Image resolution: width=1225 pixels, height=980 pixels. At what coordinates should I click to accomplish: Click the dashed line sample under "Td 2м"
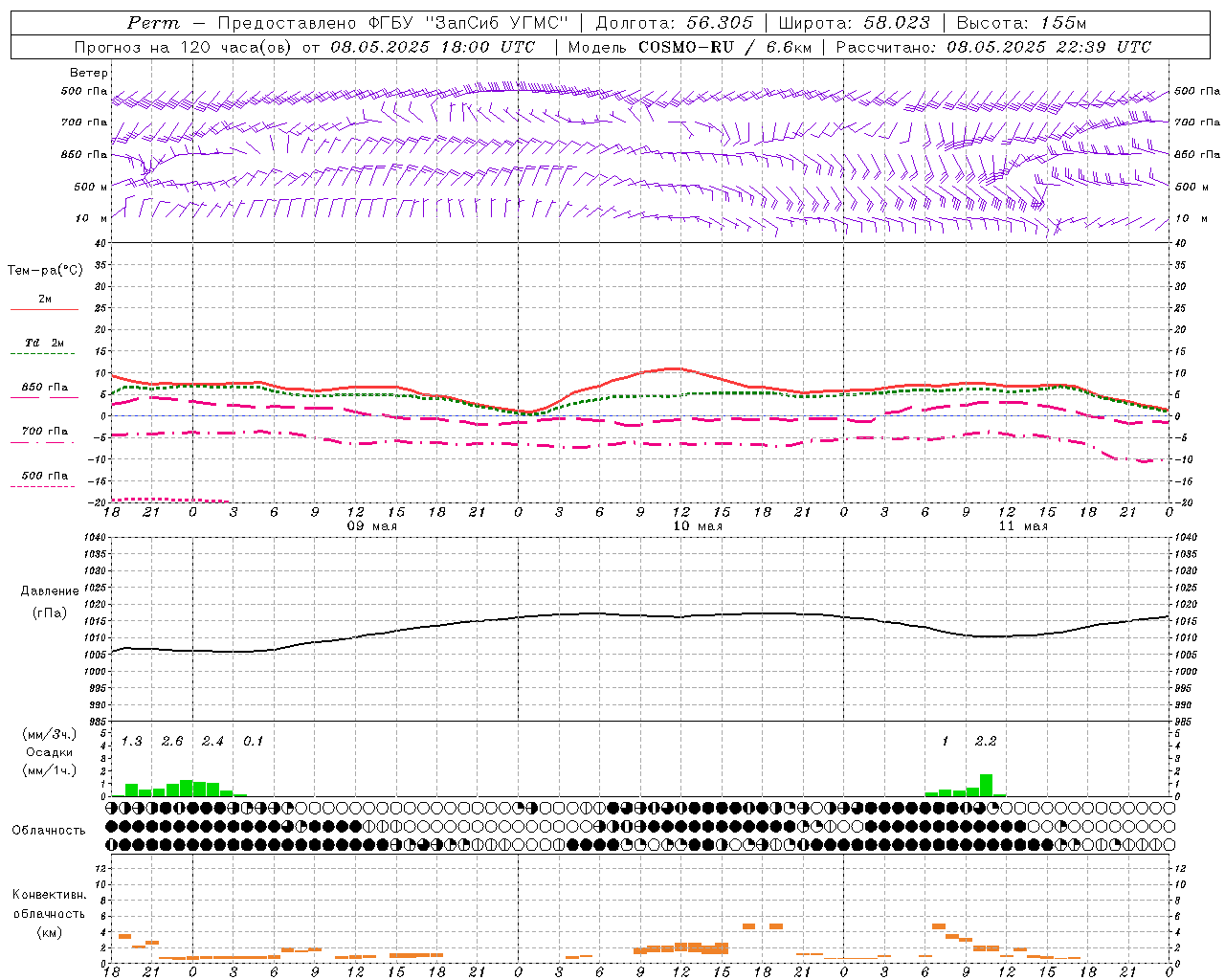click(x=42, y=354)
